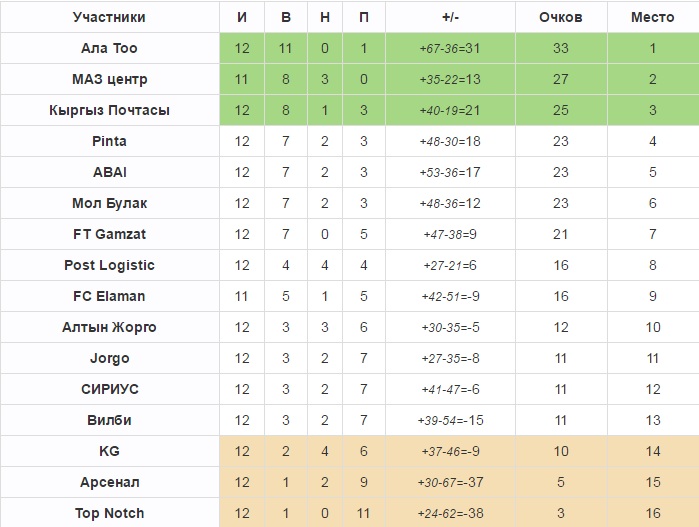Screen dimensions: 699x527
Task: Select the Кыргыз Почтасы team name
Action: pos(109,110)
